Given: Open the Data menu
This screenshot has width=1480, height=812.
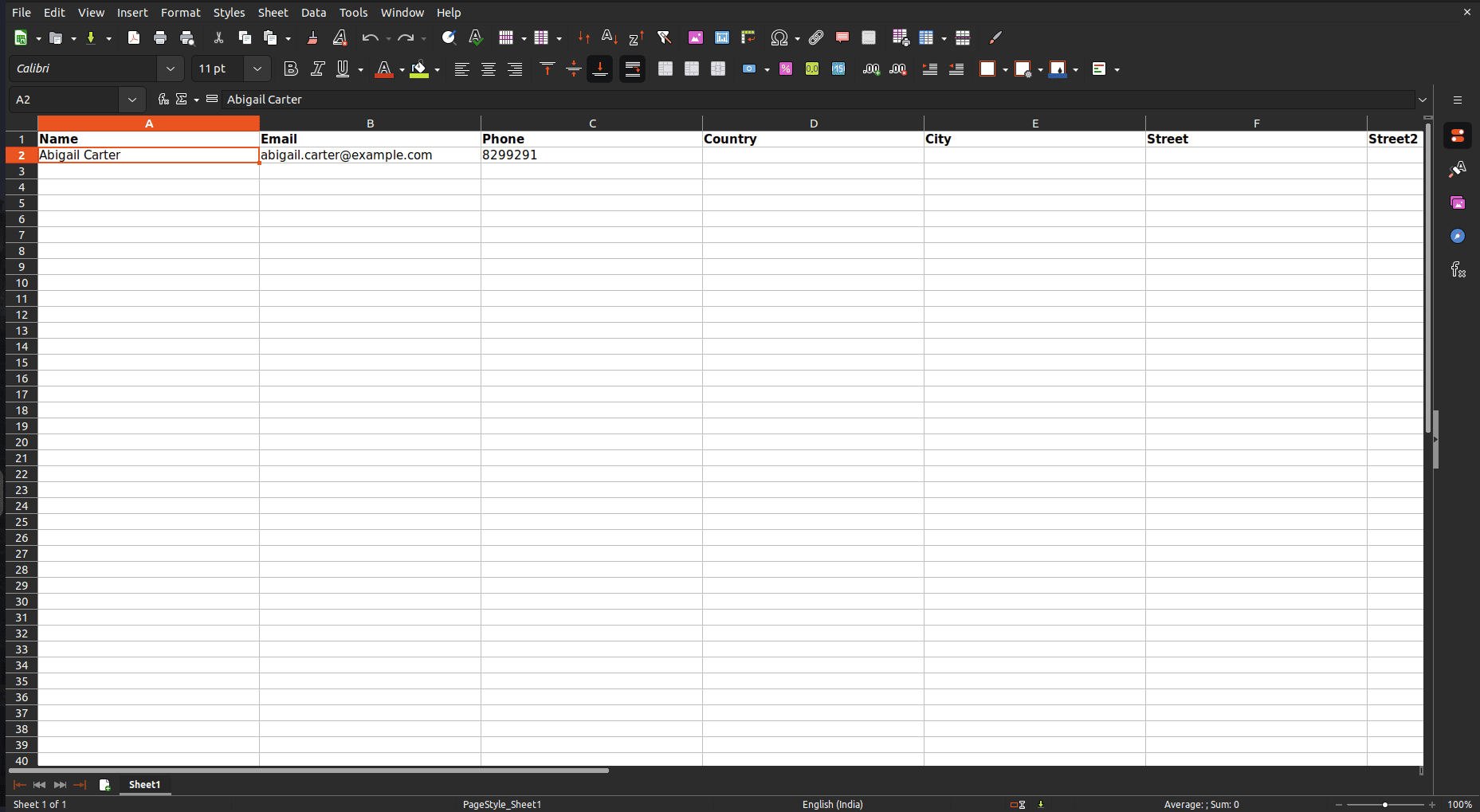Looking at the screenshot, I should 314,12.
